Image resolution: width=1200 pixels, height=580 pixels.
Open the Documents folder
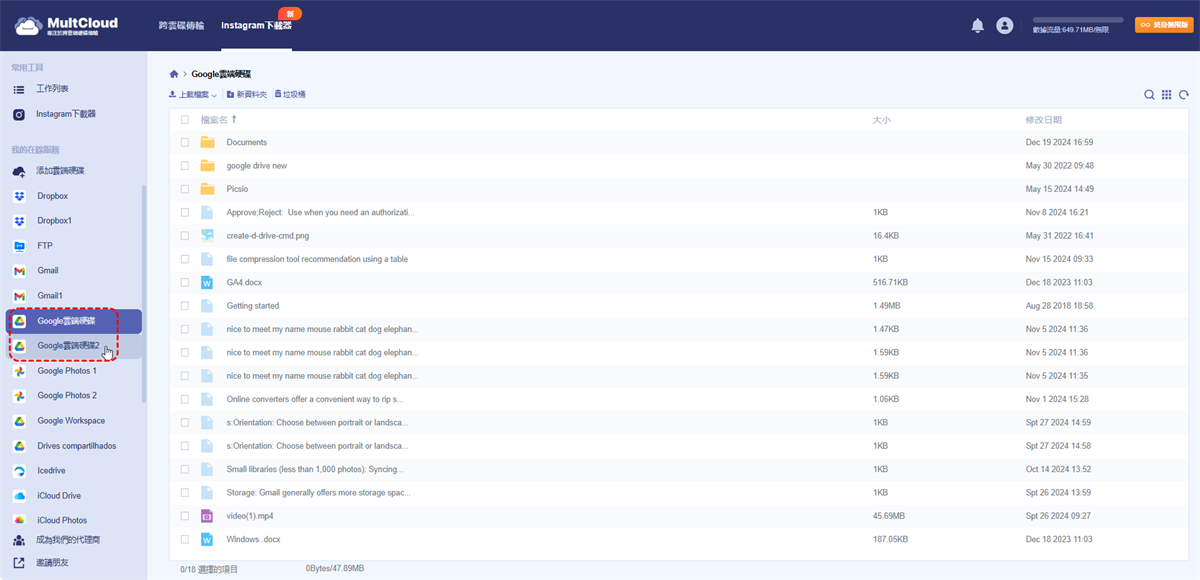point(247,143)
